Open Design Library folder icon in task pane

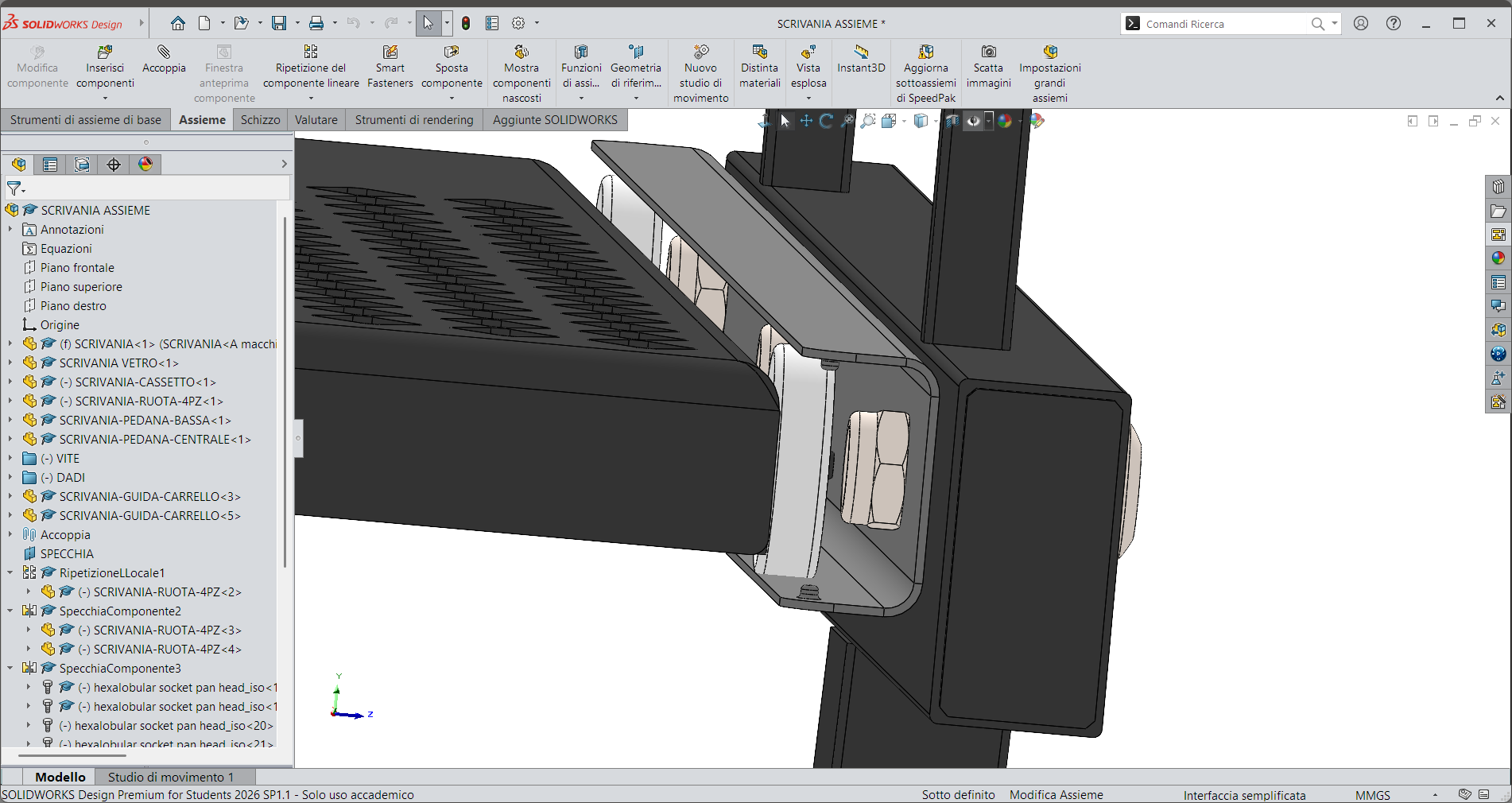[x=1498, y=211]
